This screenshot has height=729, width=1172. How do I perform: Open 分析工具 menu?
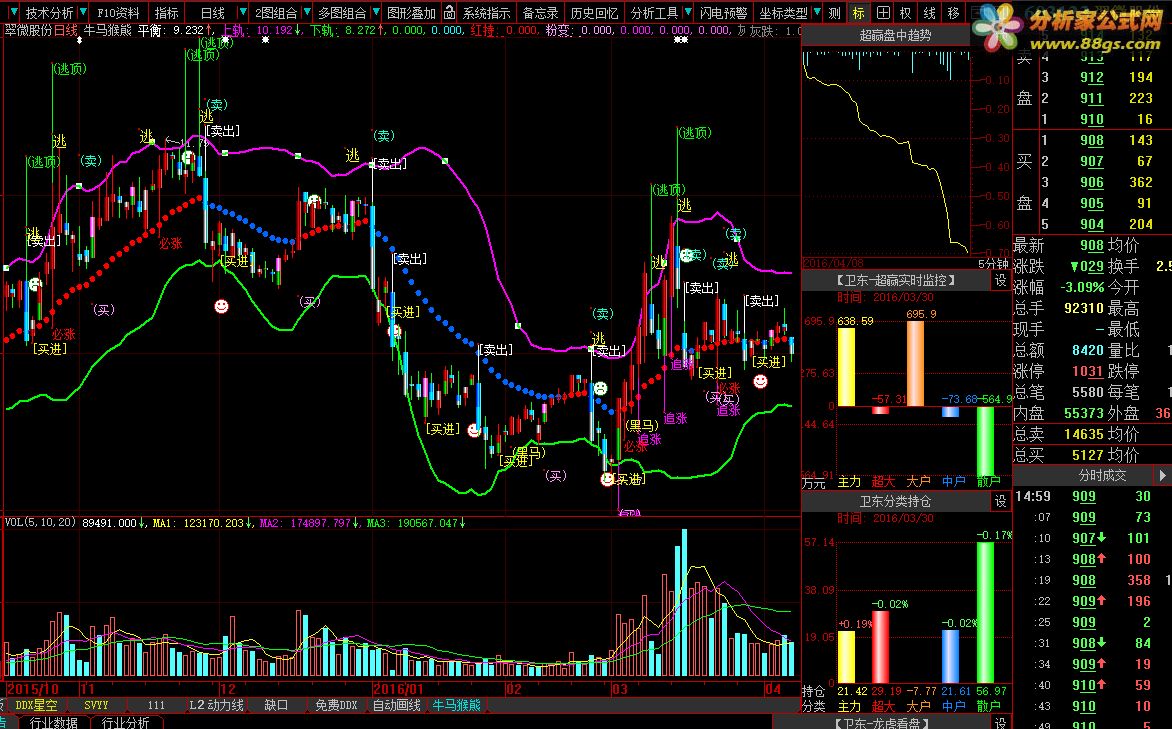(654, 13)
